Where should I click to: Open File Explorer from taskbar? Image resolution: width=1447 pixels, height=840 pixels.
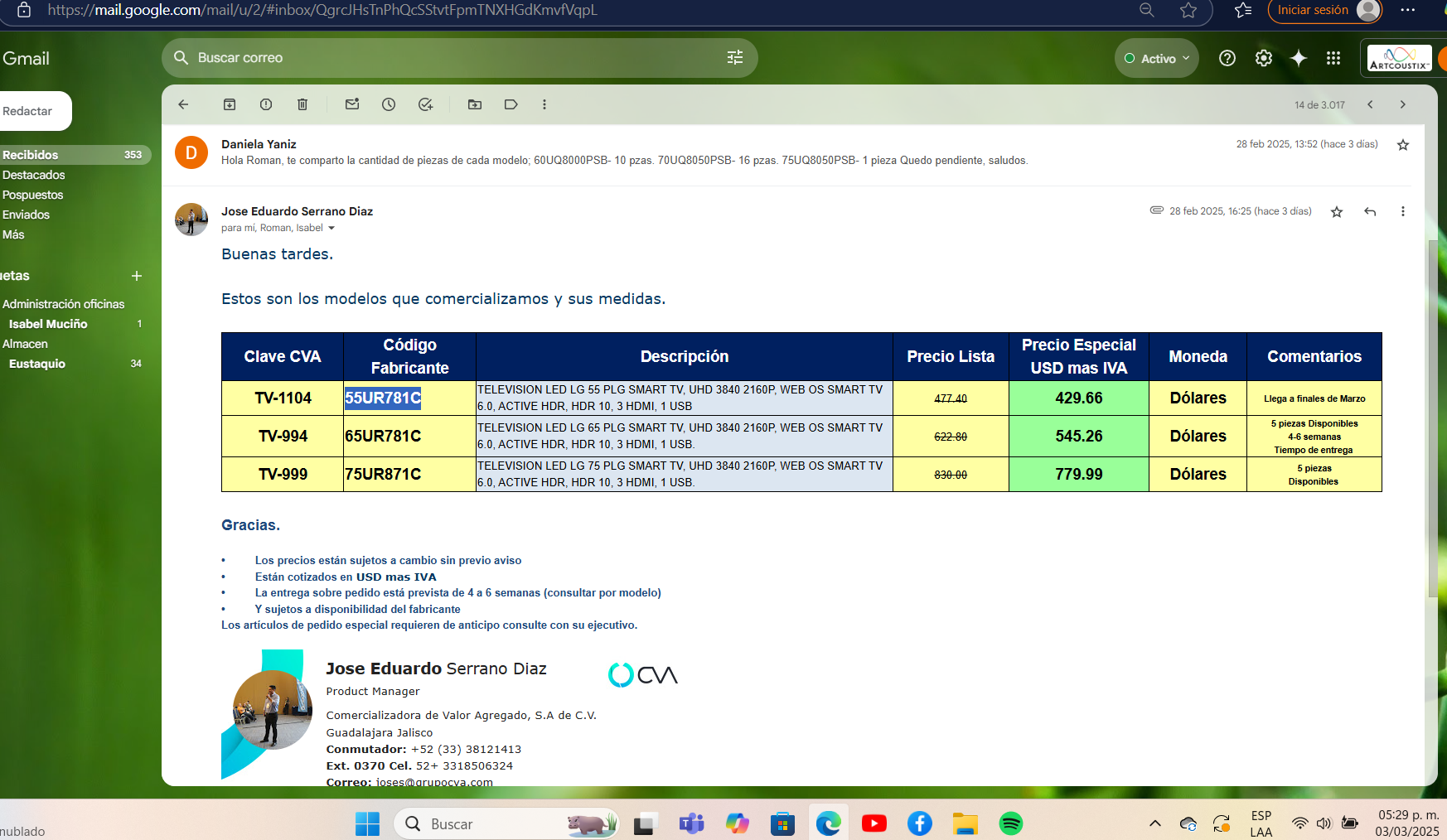click(x=965, y=823)
